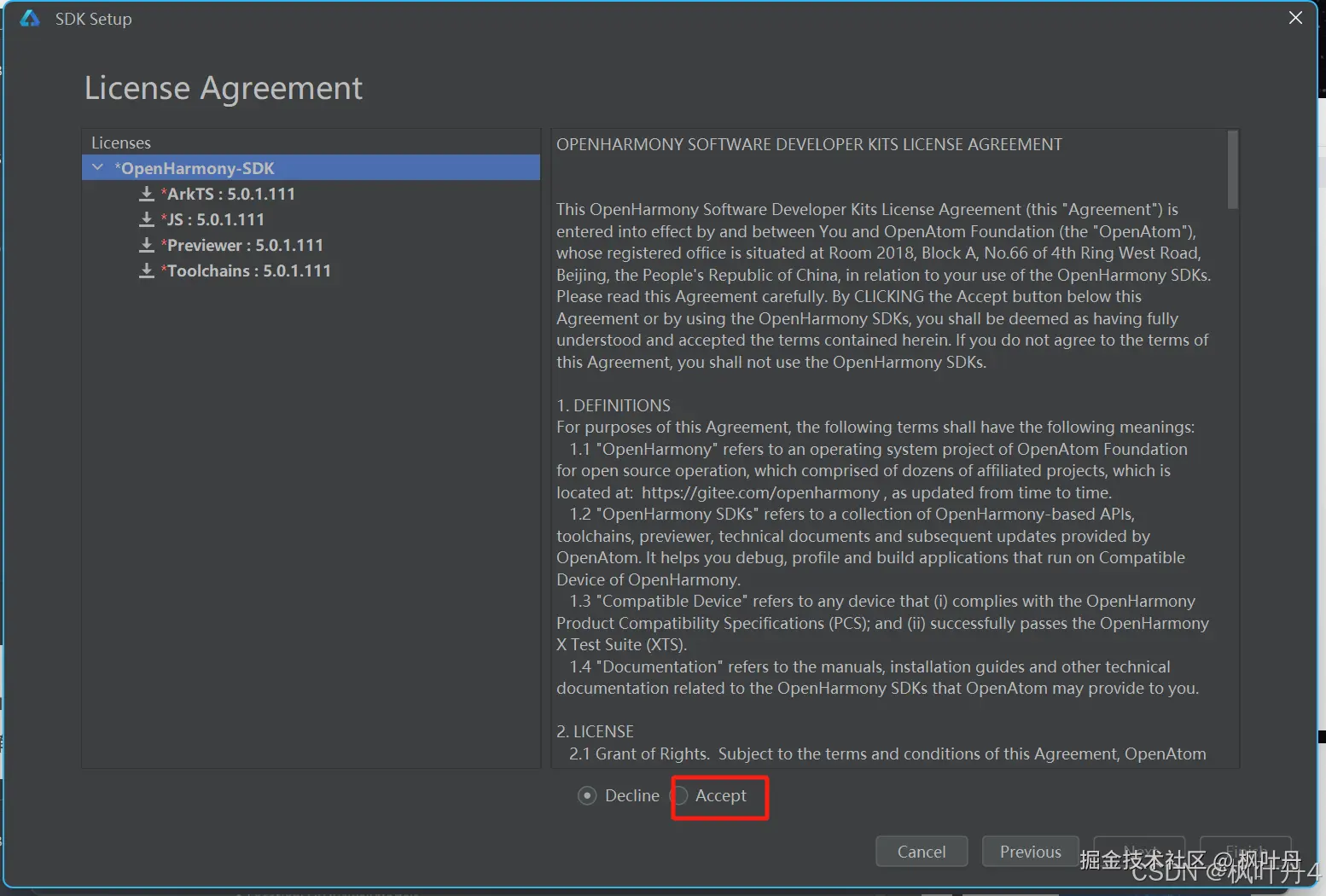Select the Accept radio button
The height and width of the screenshot is (896, 1326).
(681, 795)
